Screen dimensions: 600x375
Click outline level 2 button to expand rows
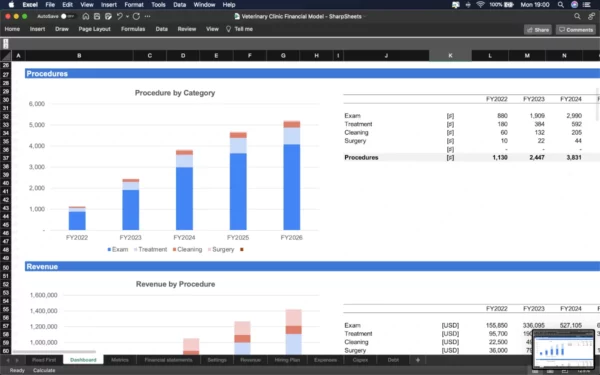6,46
